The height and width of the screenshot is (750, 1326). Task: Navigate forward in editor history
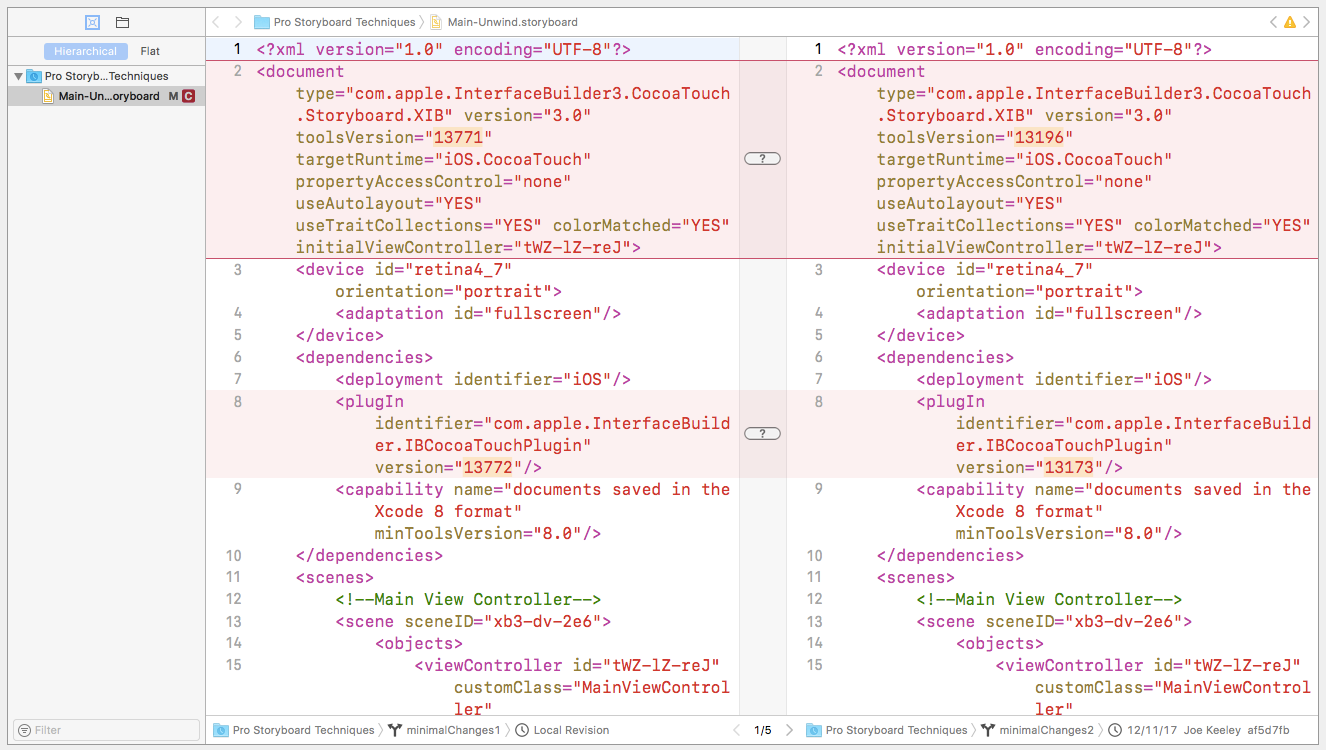[x=238, y=22]
